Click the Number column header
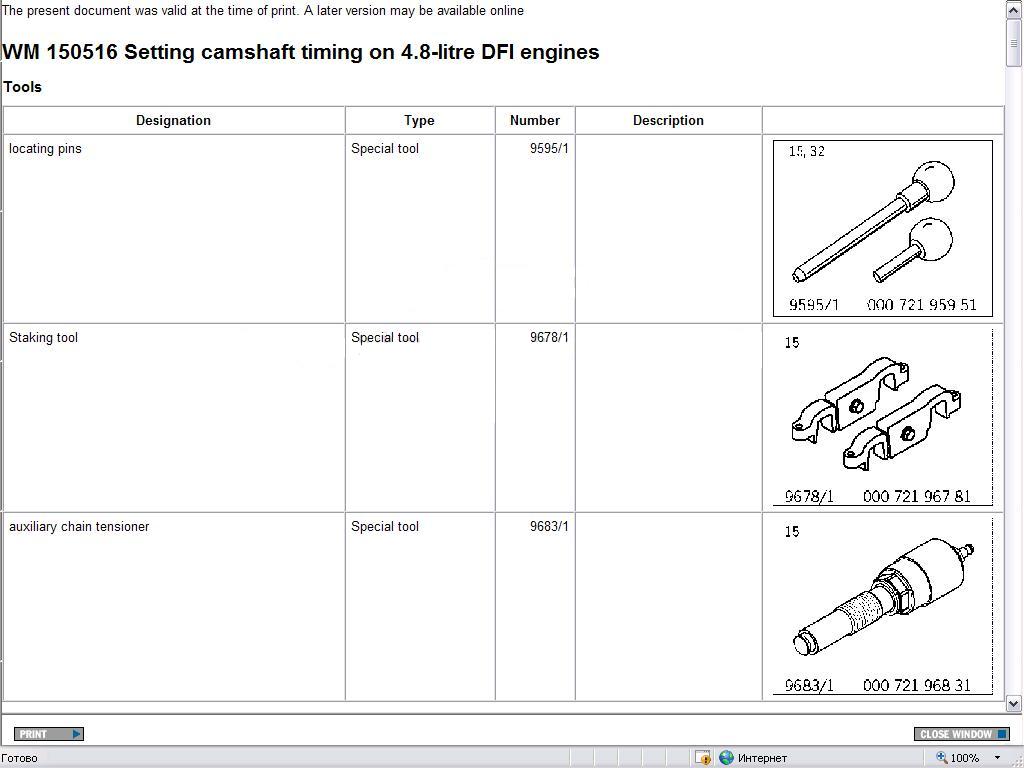This screenshot has width=1024, height=768. point(534,120)
